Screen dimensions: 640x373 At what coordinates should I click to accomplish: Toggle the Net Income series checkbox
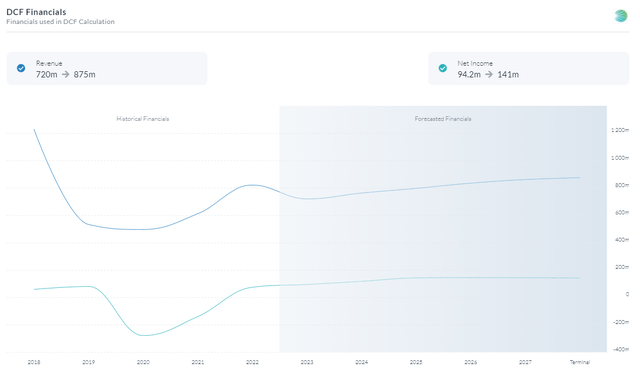click(x=442, y=68)
